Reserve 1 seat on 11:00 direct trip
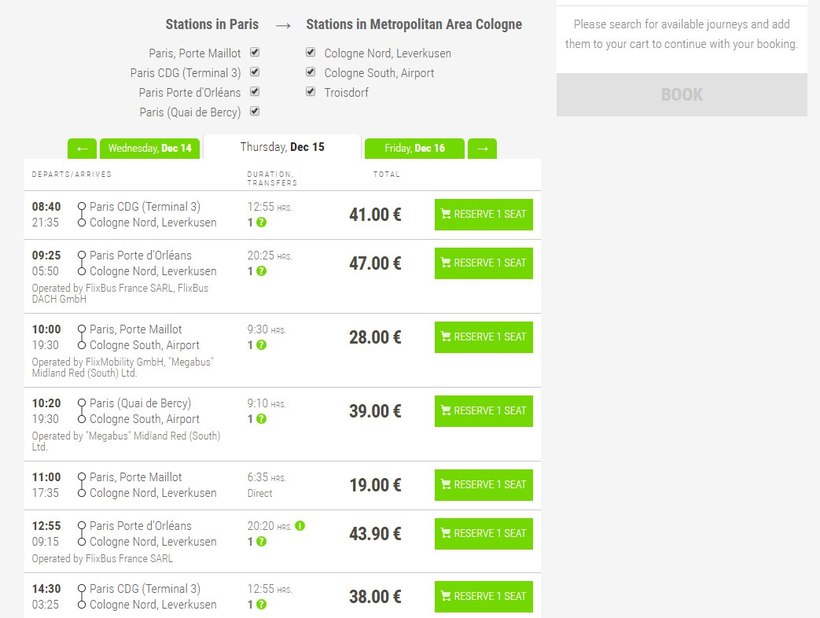Viewport: 820px width, 618px height. click(x=483, y=485)
